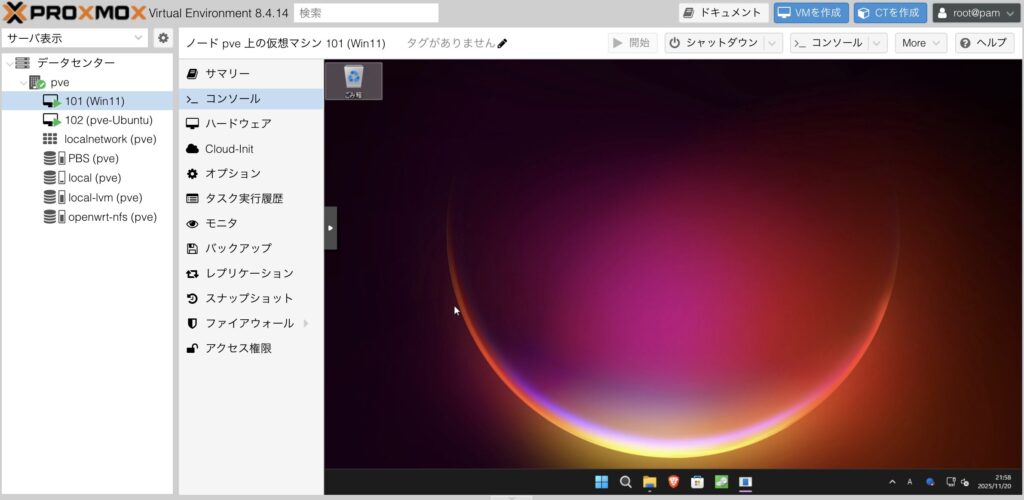
Task: Open the シャットダウン dropdown arrow
Action: coord(773,43)
